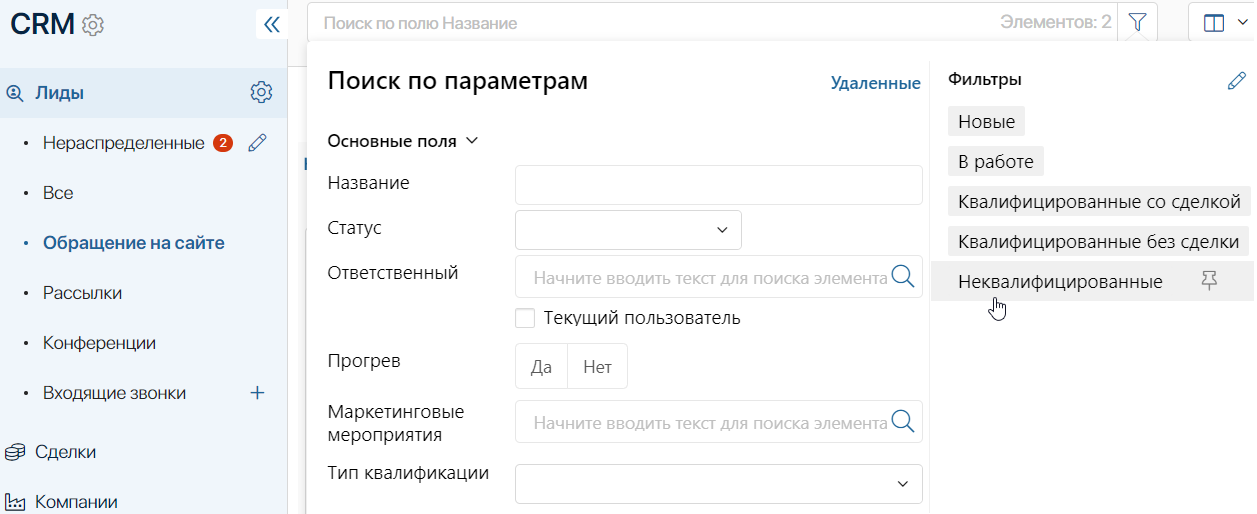Image resolution: width=1257 pixels, height=514 pixels.
Task: Open the view layout dropdown at top right
Action: point(1226,22)
